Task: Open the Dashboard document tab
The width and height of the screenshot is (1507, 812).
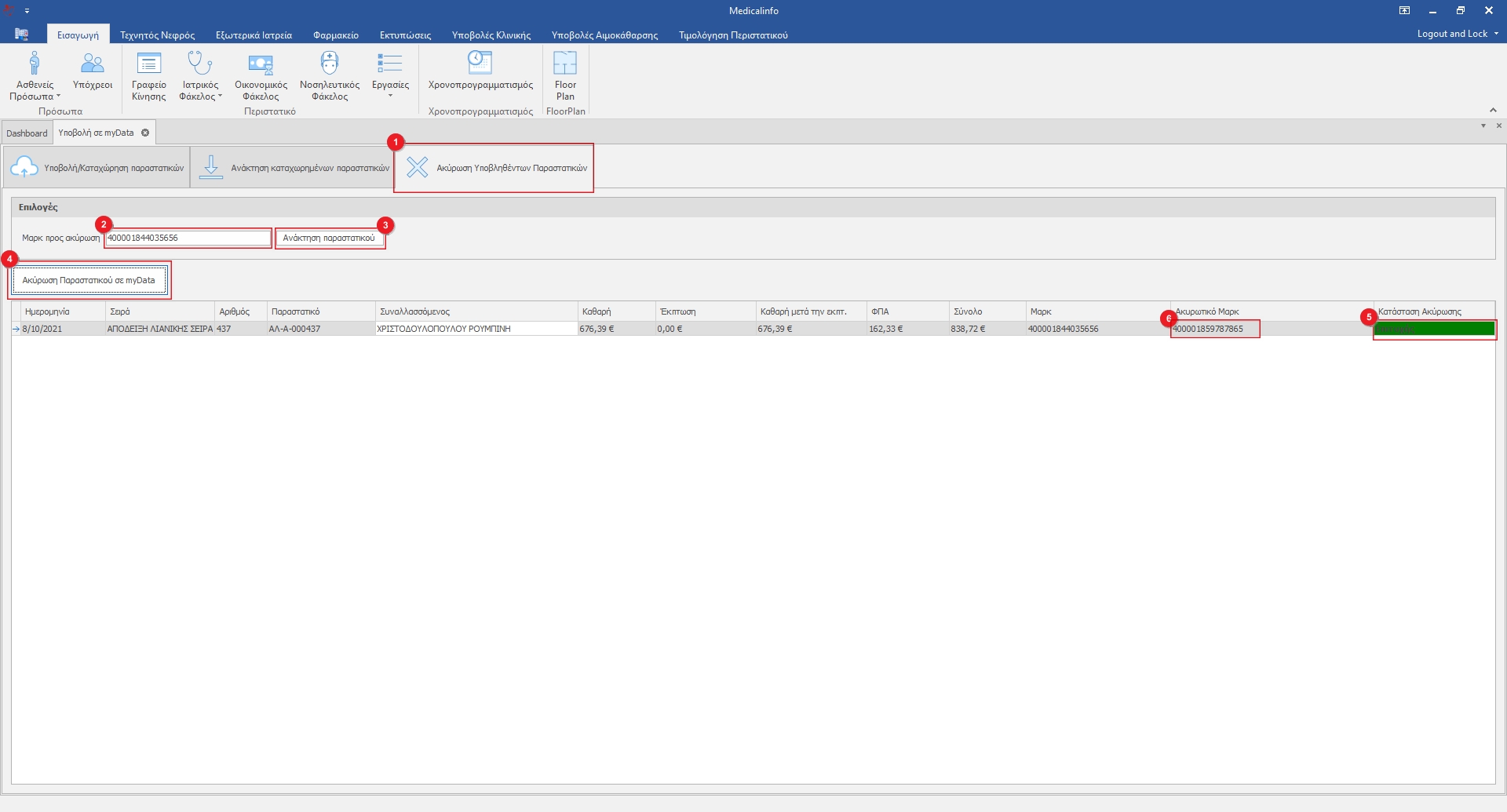Action: (x=27, y=133)
